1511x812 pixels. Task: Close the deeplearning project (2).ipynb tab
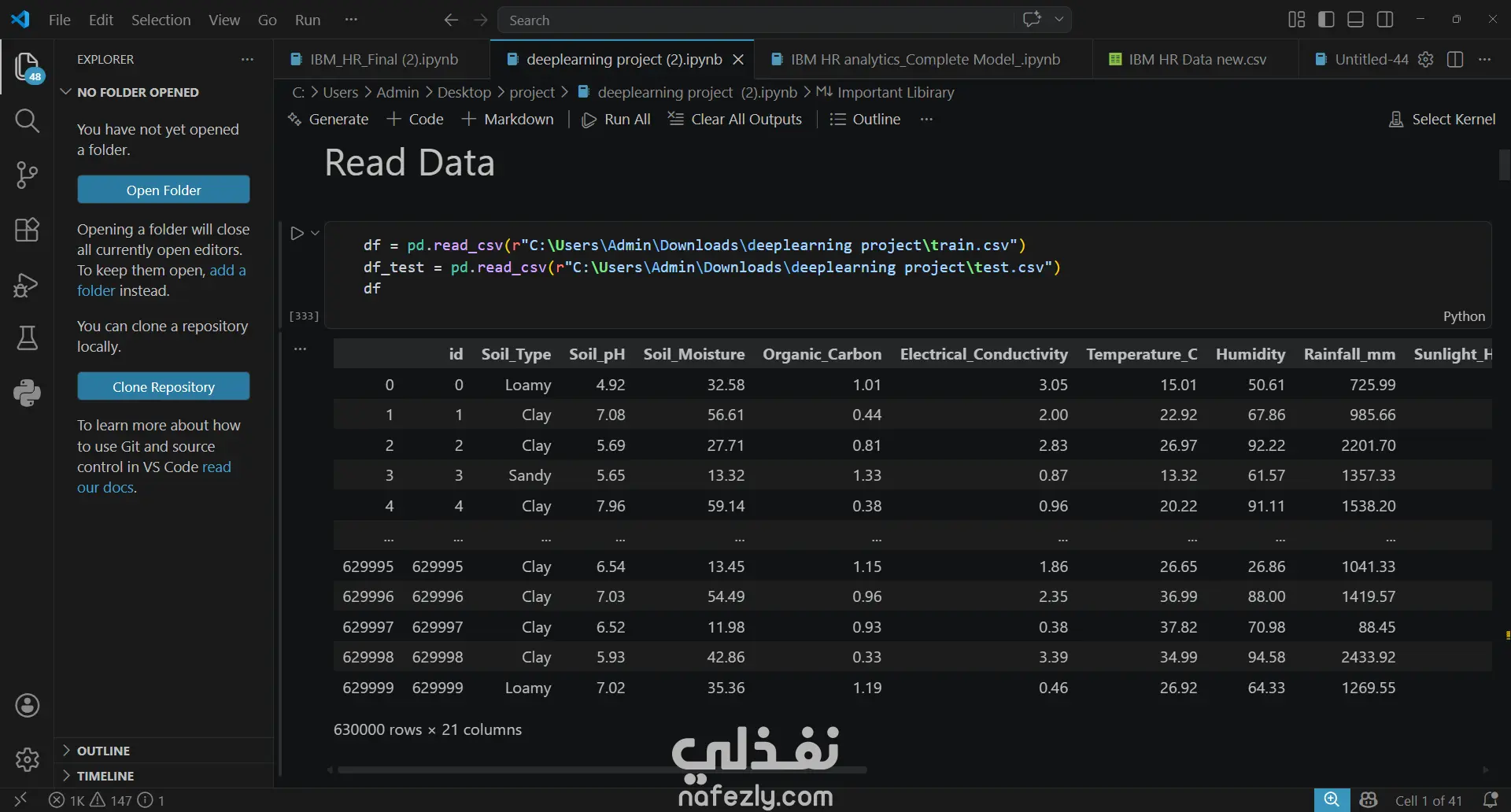click(738, 59)
